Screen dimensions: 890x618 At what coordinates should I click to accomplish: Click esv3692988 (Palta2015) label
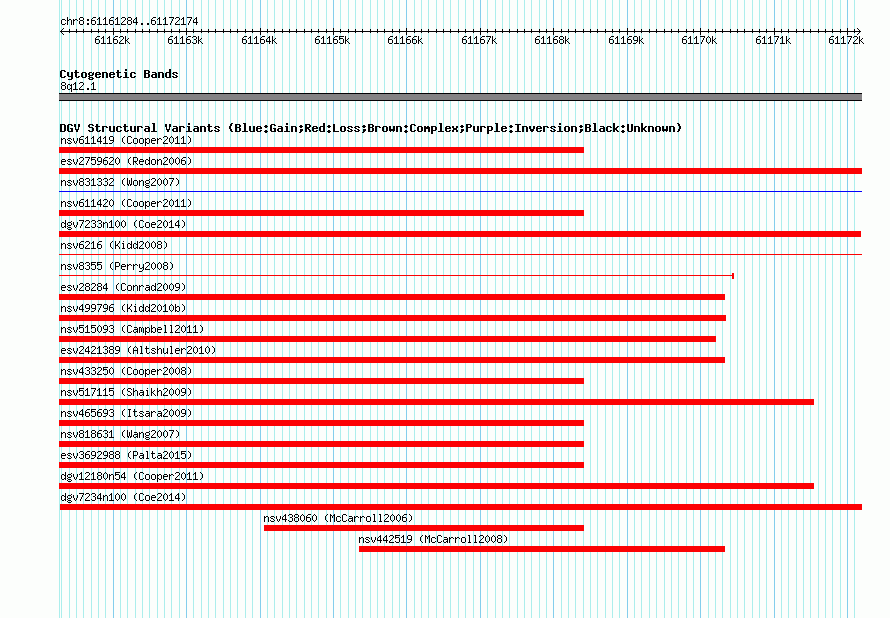126,455
